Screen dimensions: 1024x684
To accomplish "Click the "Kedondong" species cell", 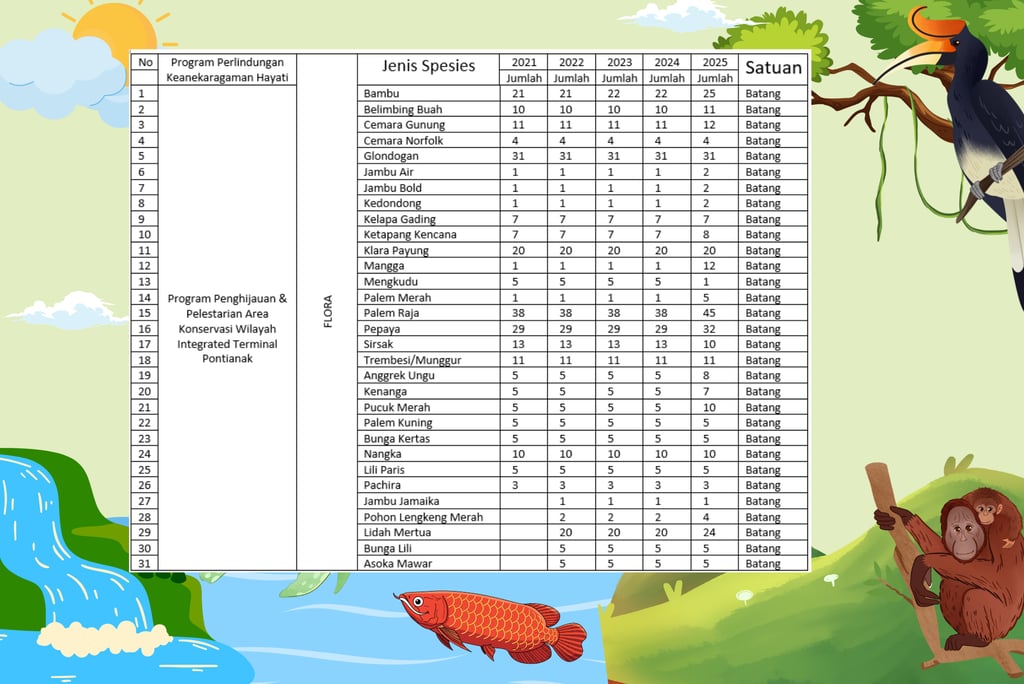I will tap(428, 203).
